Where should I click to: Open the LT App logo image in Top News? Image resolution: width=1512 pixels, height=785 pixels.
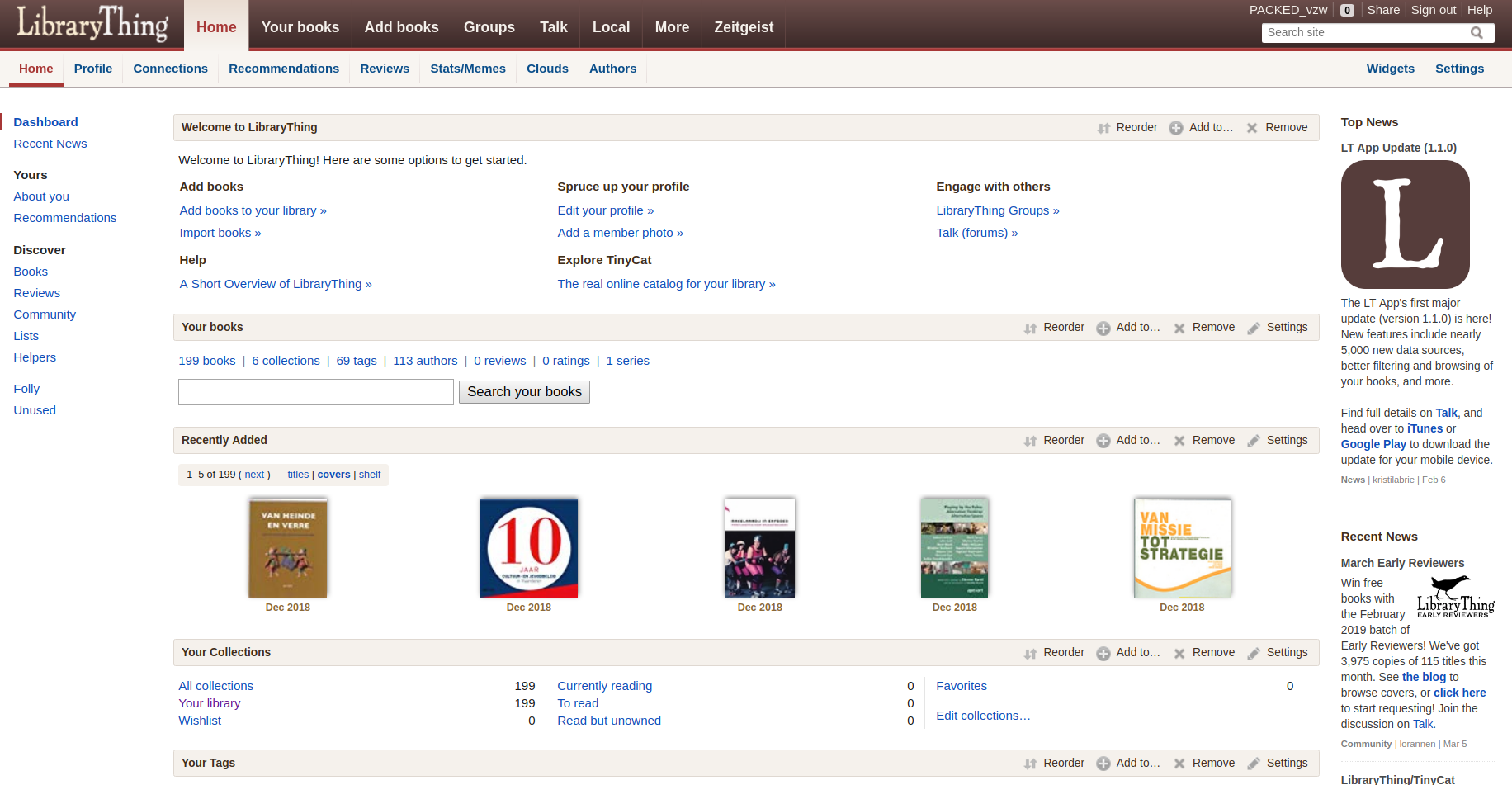pos(1405,225)
